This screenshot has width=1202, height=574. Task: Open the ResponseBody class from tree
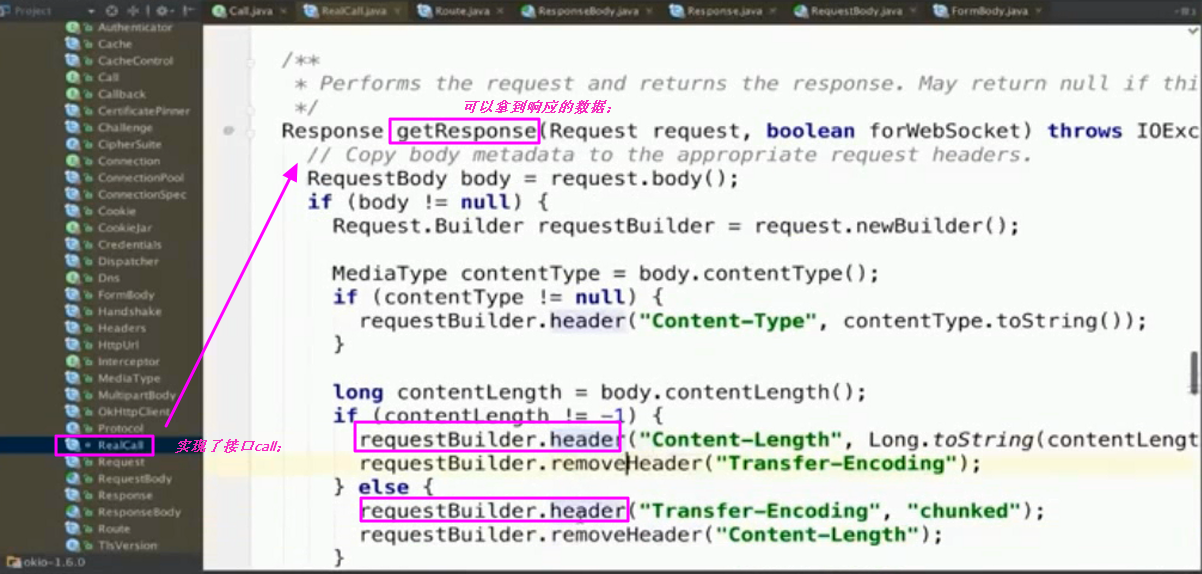(138, 512)
